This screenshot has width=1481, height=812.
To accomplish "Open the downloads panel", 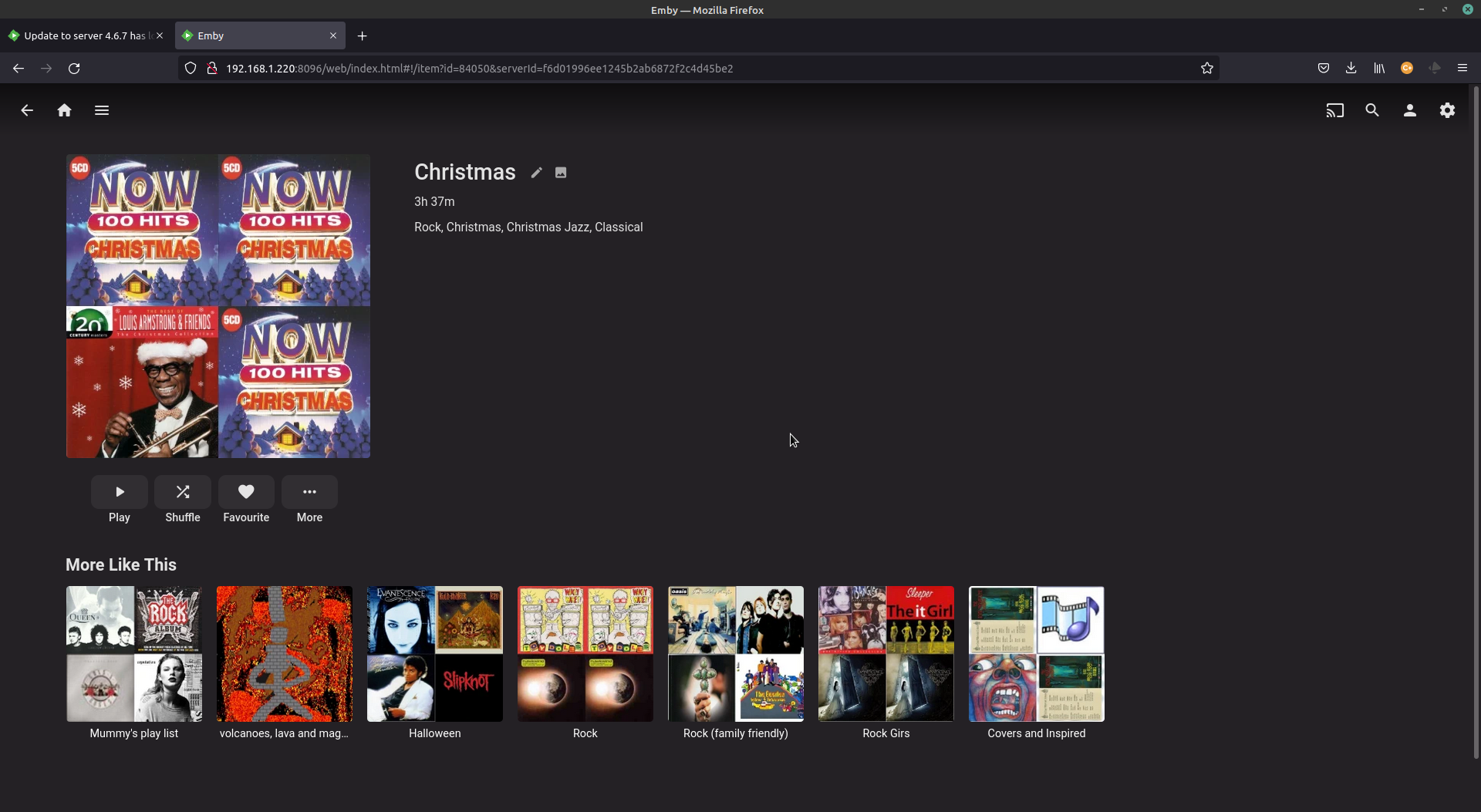I will pyautogui.click(x=1351, y=68).
